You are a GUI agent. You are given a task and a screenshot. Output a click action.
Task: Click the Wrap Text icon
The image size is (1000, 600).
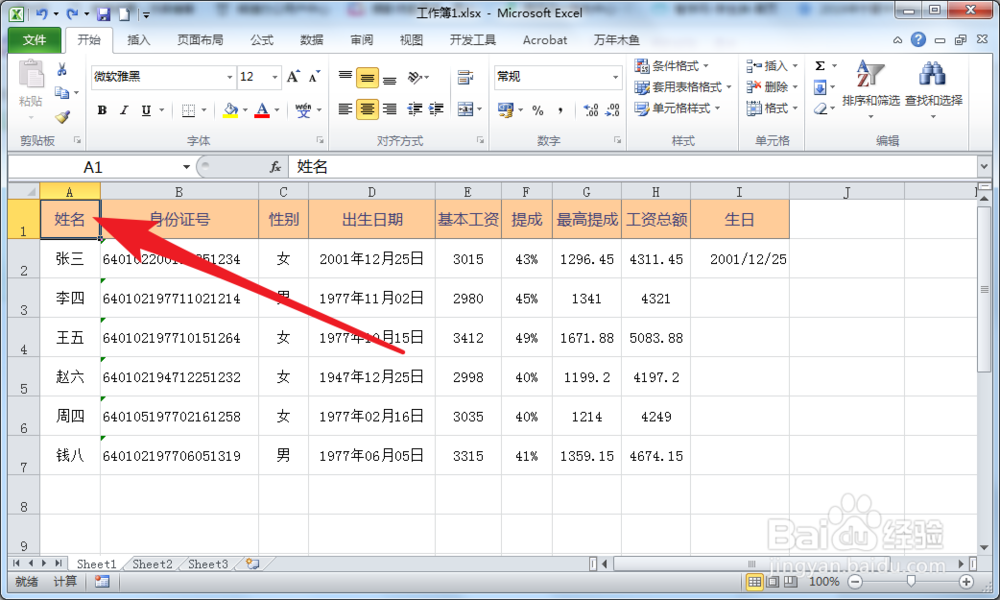tap(465, 77)
